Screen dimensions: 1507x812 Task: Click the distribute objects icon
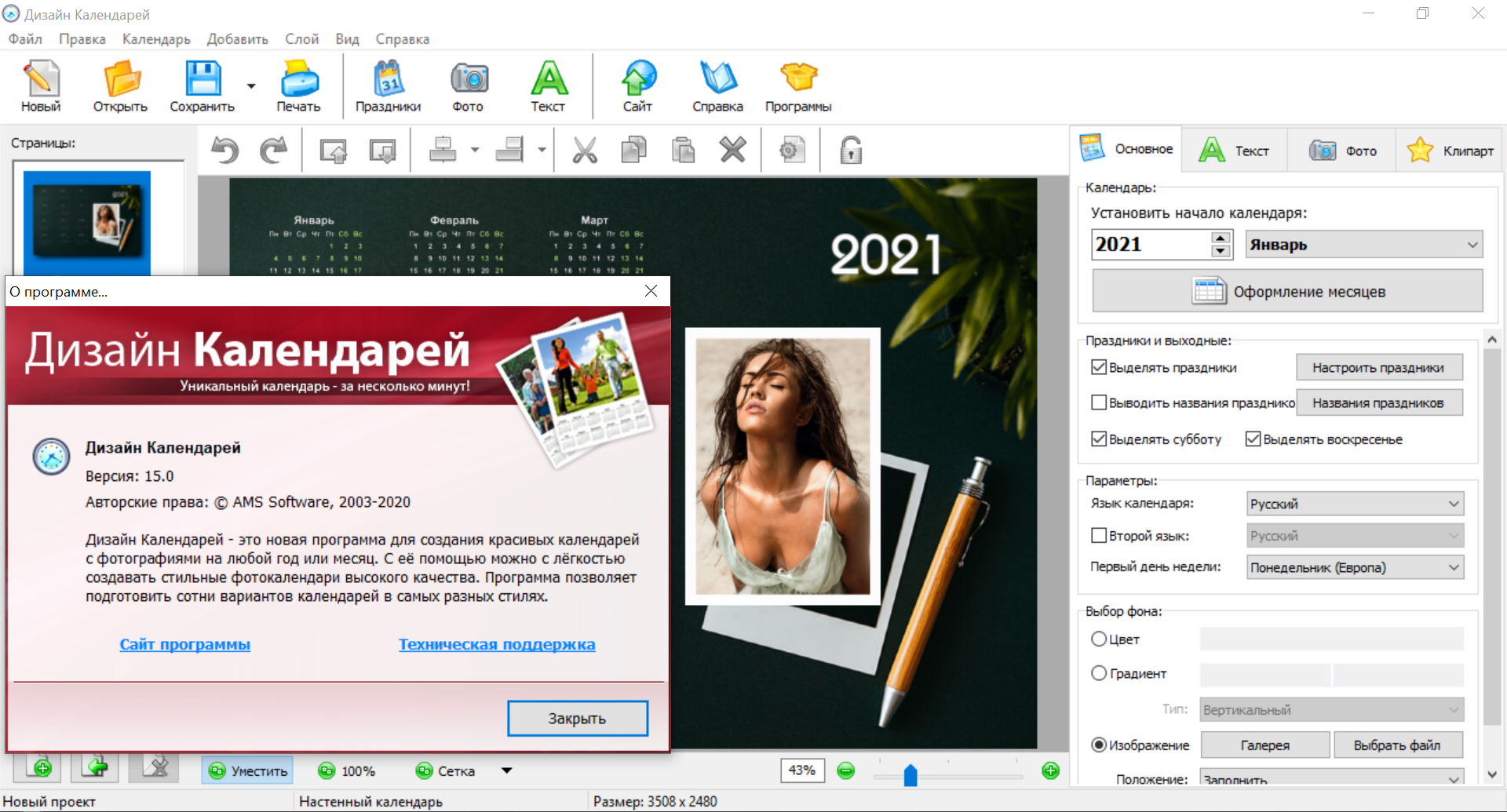[x=509, y=150]
